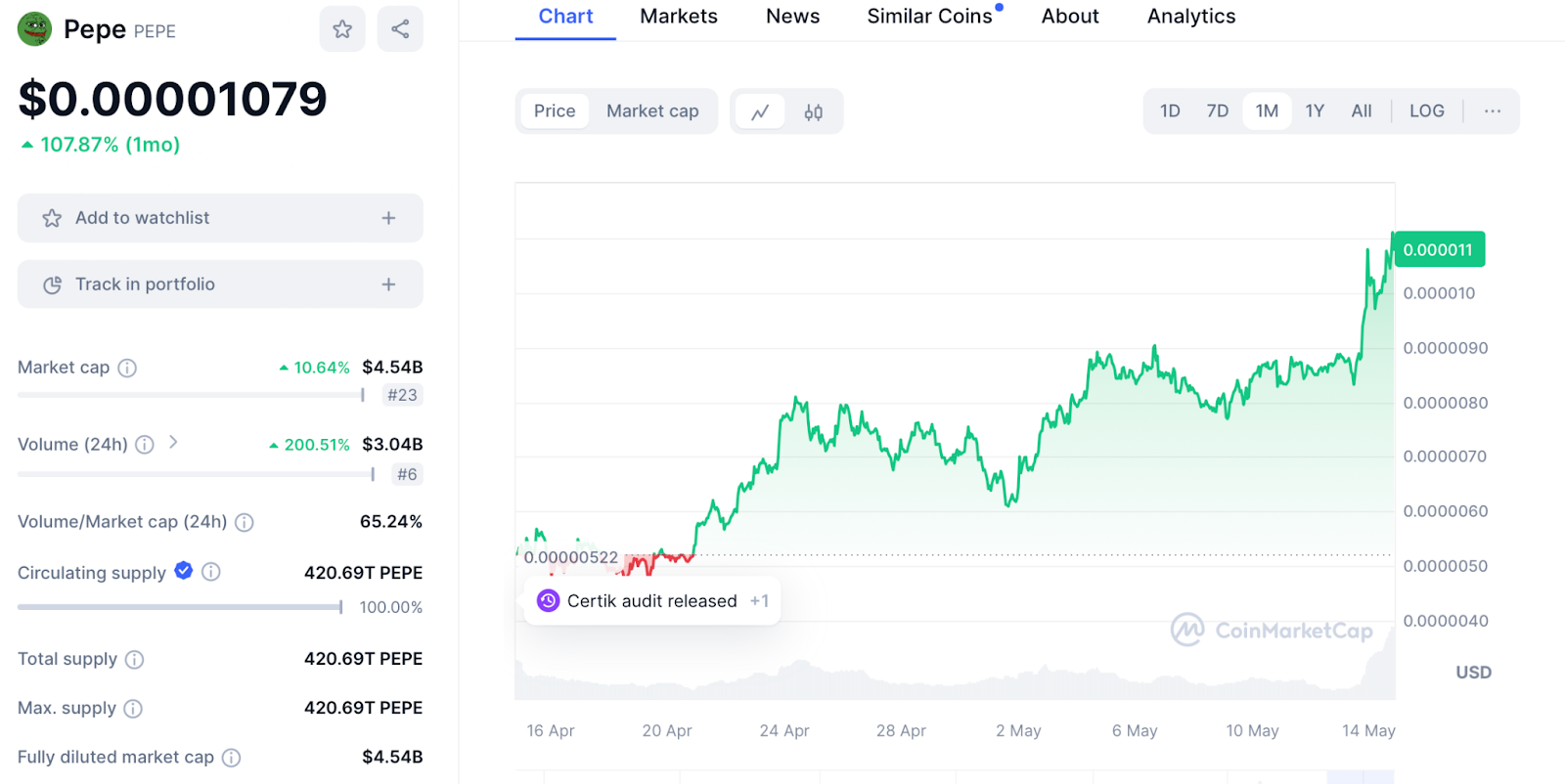Open the chart more options ellipsis
The height and width of the screenshot is (784, 1565).
(1492, 111)
